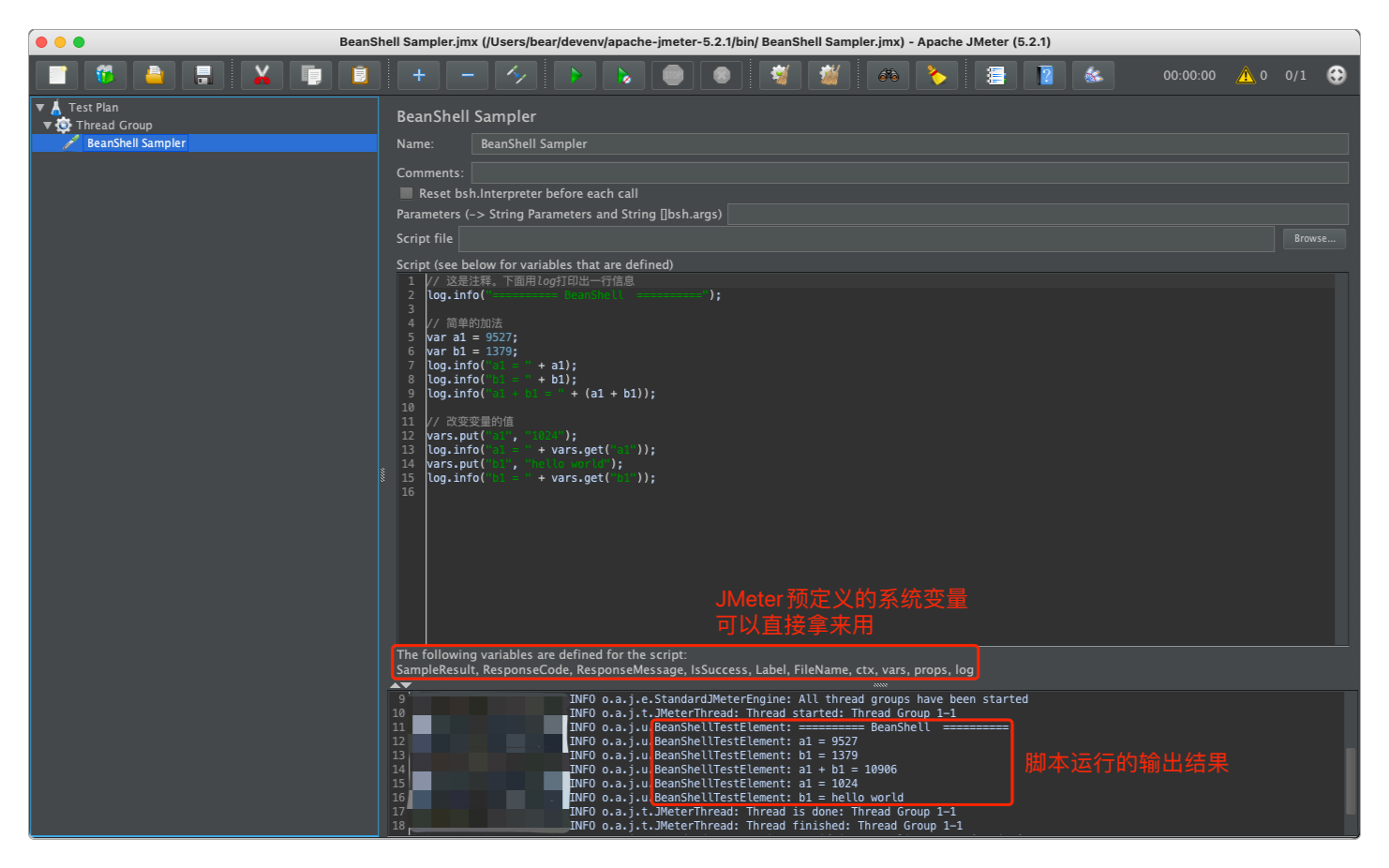Screen dimensions: 1389x868
Task: Collapse the Test Plan tree node
Action: click(40, 108)
